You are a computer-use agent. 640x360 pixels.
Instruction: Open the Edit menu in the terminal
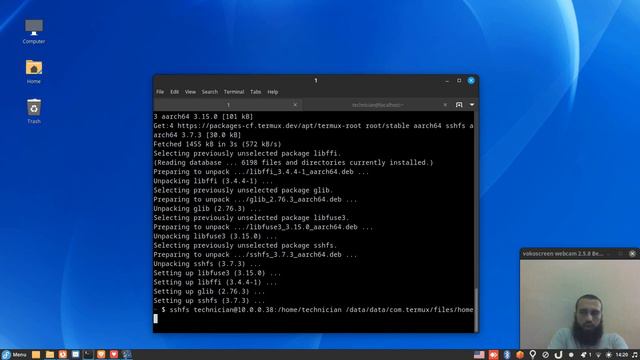175,92
